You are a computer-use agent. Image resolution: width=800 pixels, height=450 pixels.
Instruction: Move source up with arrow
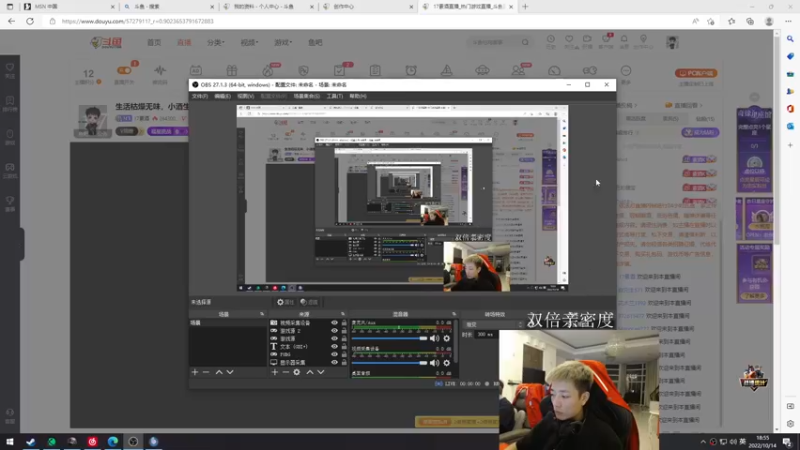[x=310, y=372]
